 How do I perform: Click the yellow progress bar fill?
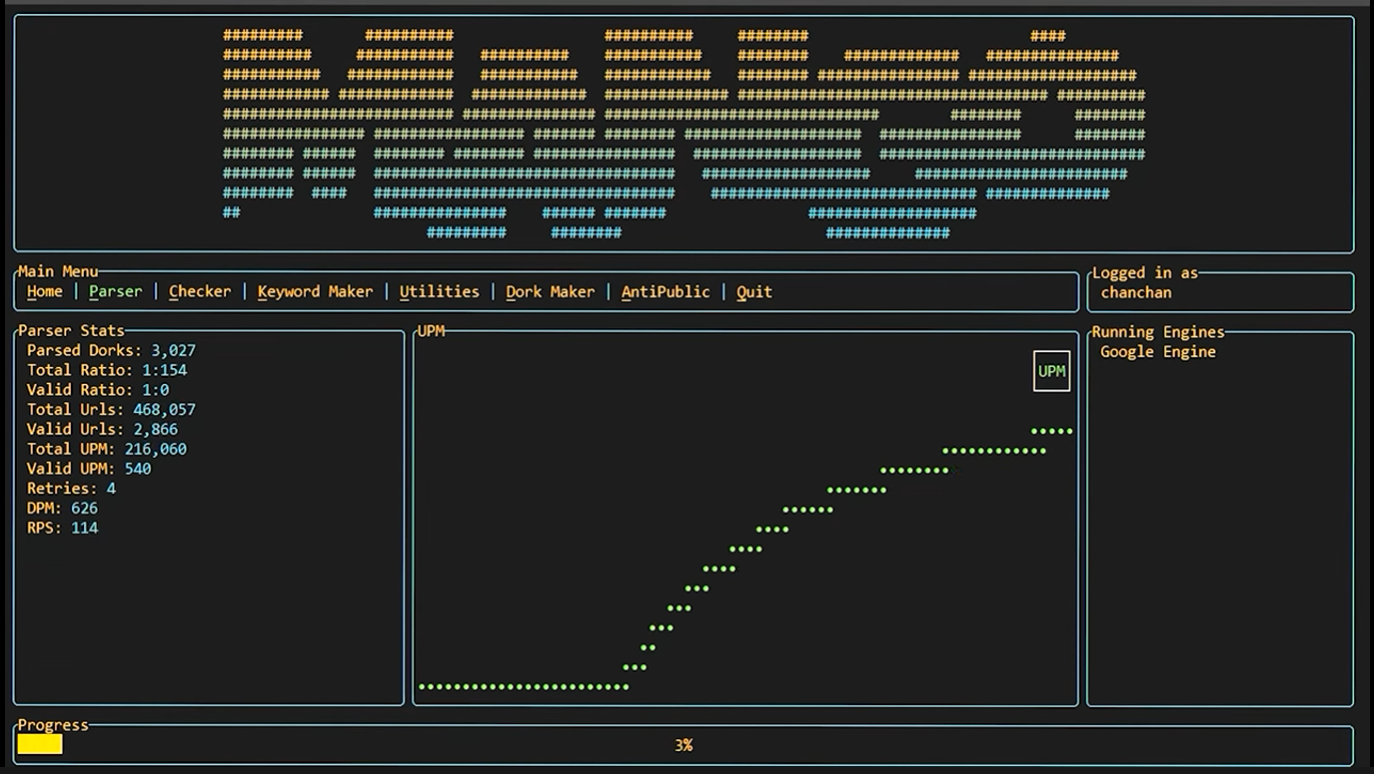(x=40, y=744)
